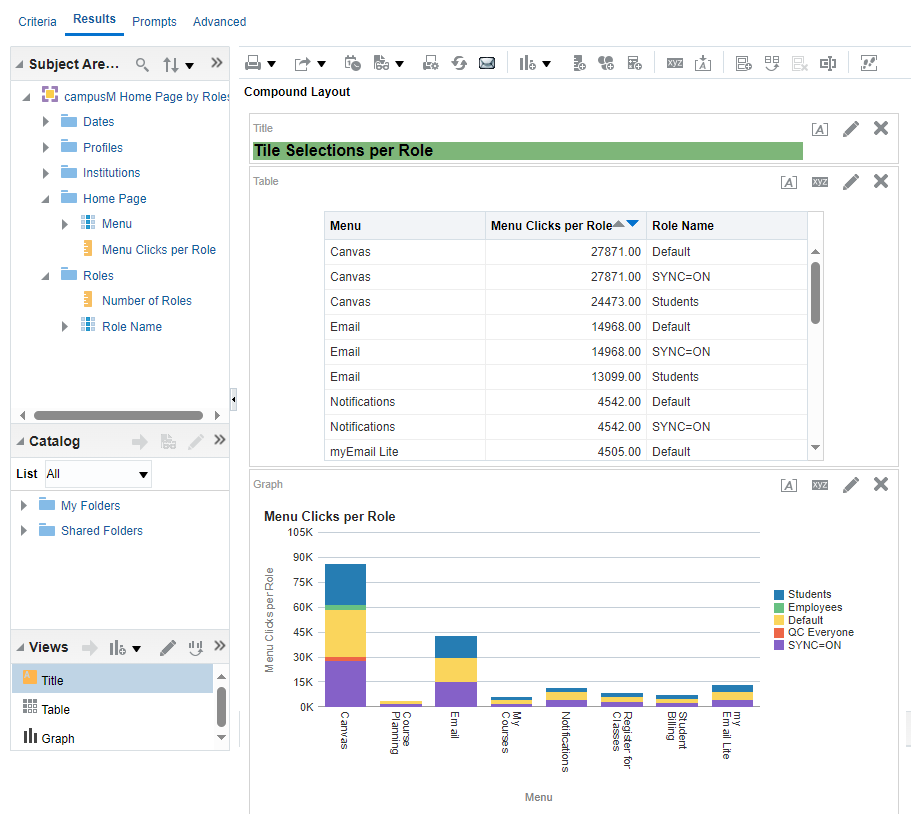The width and height of the screenshot is (911, 814).
Task: Collapse the Home Page folder
Action: coord(46,198)
